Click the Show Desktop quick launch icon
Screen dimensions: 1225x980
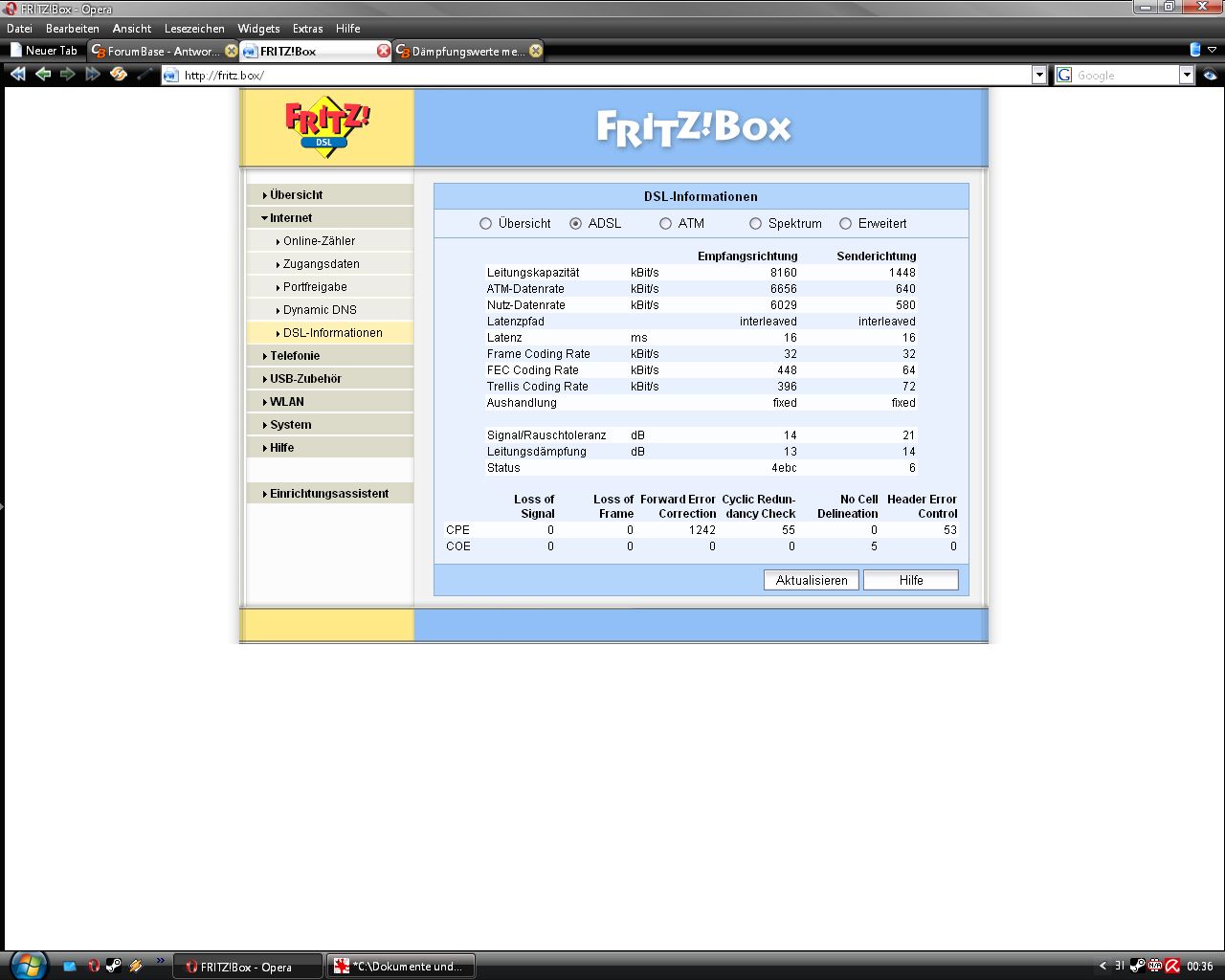coord(69,967)
